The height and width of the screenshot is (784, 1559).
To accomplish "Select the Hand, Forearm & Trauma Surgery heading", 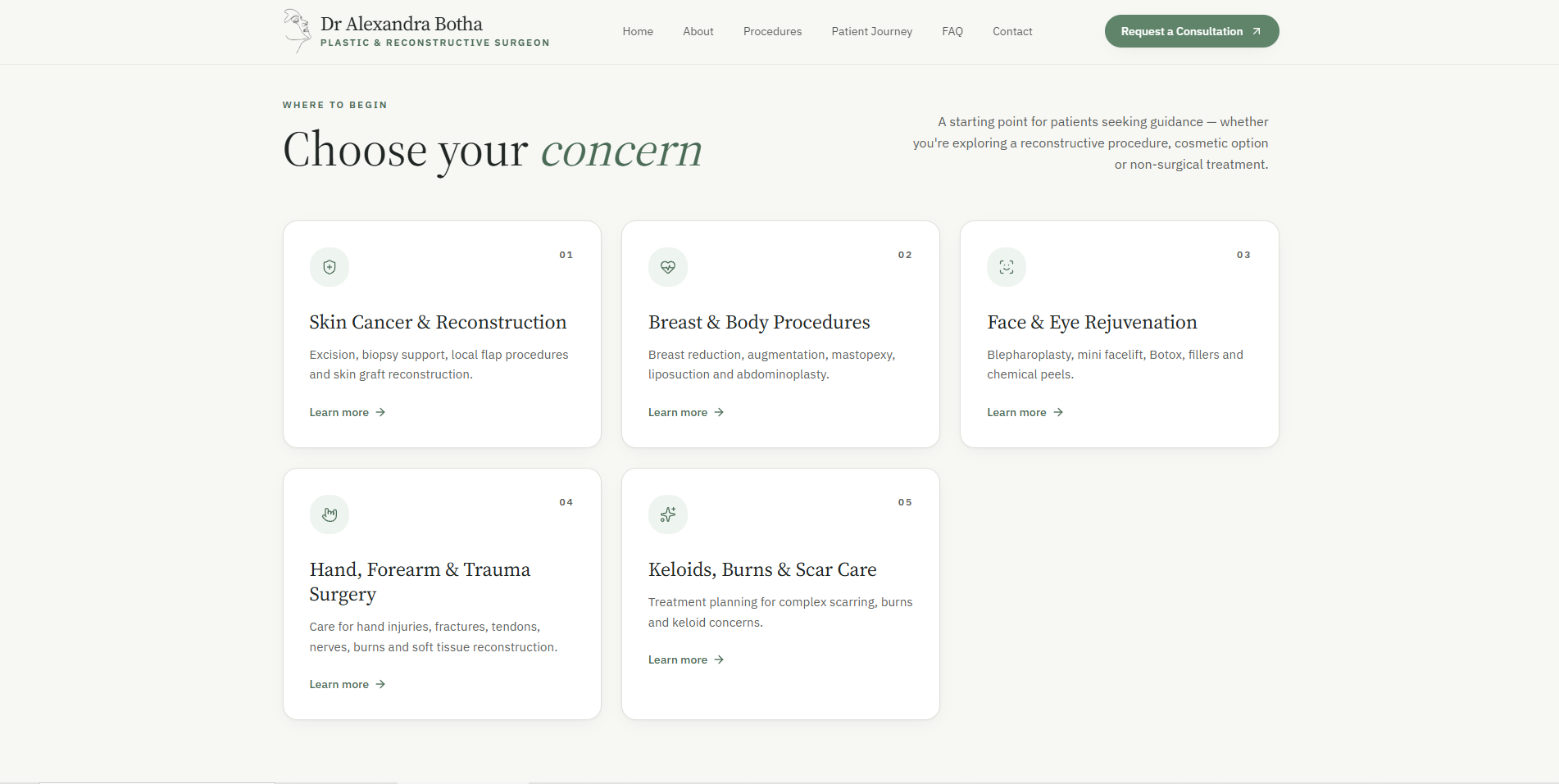I will [x=420, y=582].
